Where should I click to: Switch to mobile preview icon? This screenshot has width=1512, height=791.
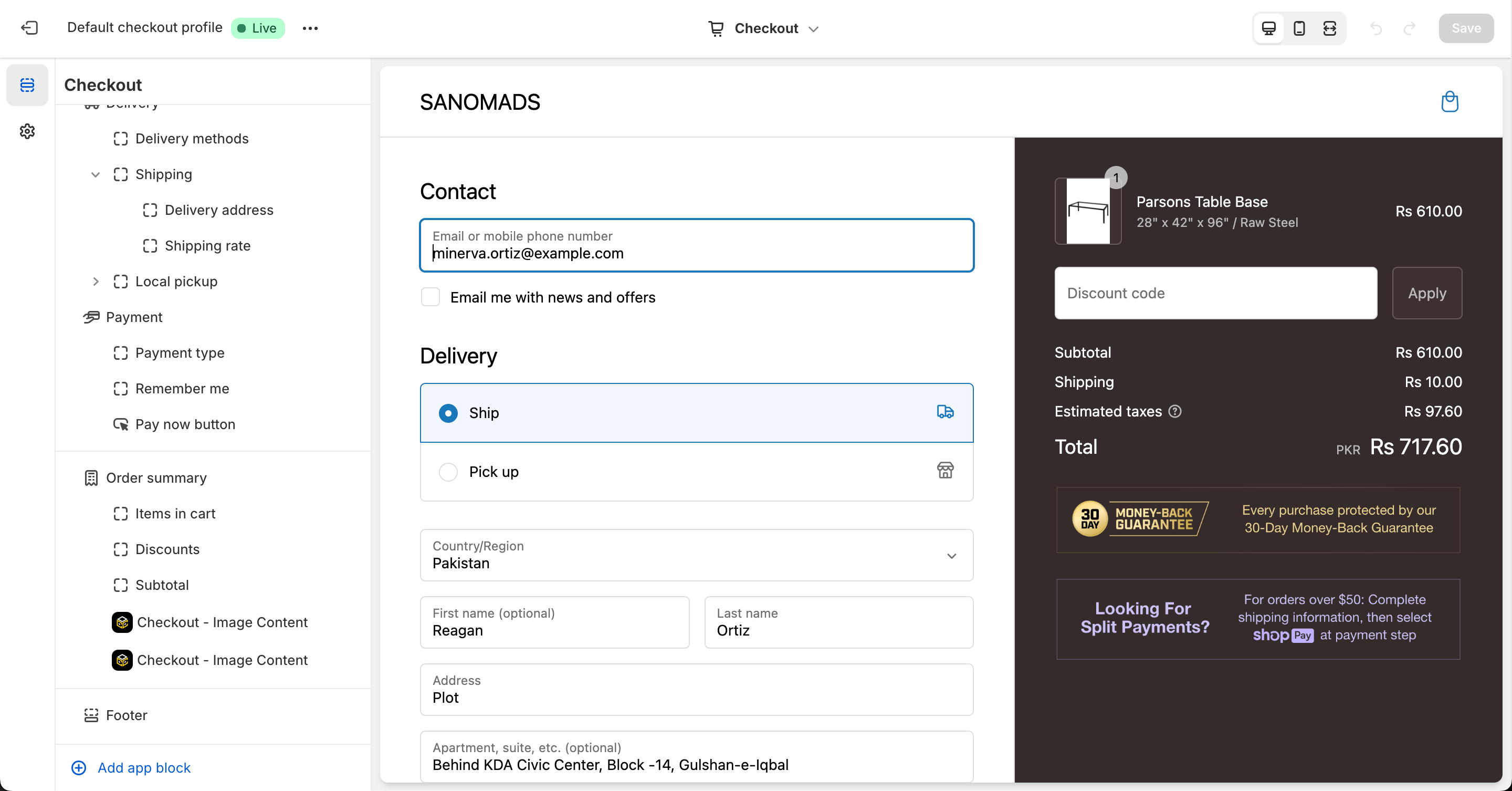(x=1299, y=28)
